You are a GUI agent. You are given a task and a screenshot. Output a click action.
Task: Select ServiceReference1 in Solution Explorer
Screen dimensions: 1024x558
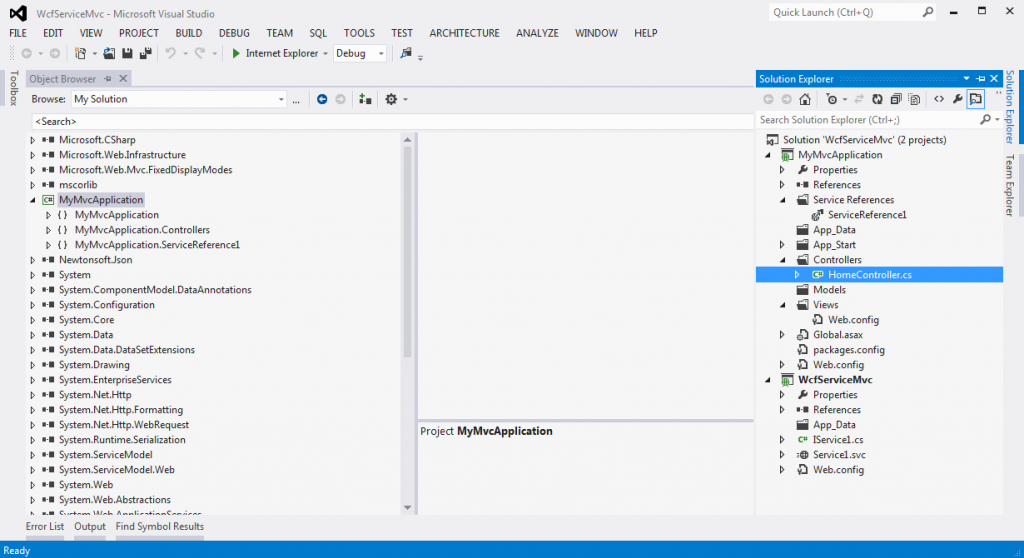(867, 215)
